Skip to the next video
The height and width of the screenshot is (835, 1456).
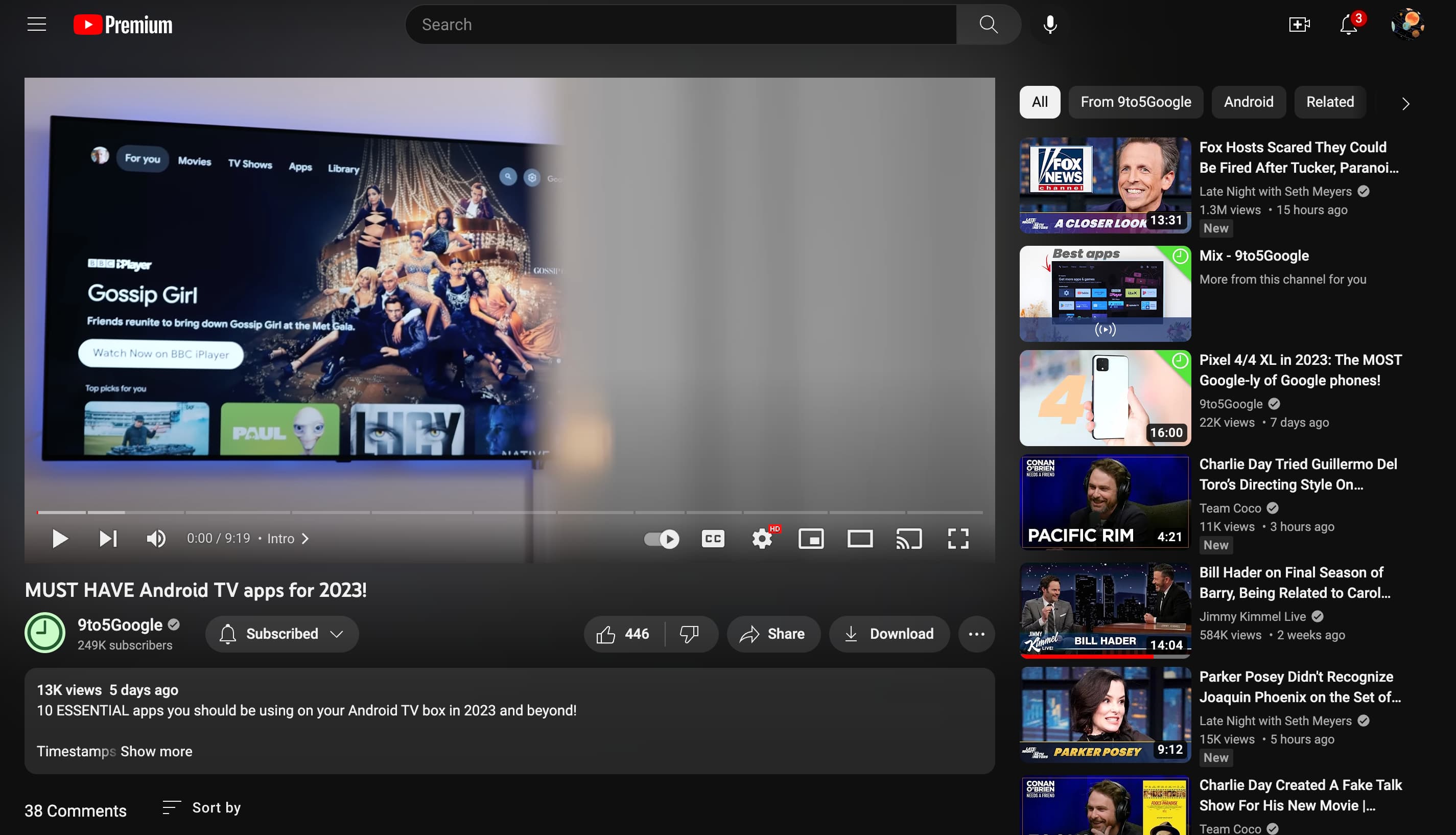[108, 539]
